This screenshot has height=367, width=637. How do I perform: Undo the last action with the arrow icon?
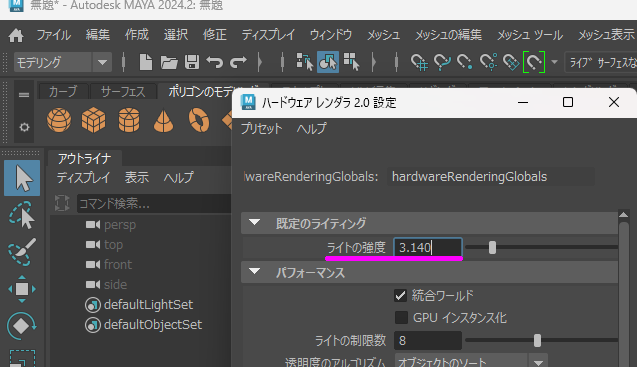(x=214, y=62)
